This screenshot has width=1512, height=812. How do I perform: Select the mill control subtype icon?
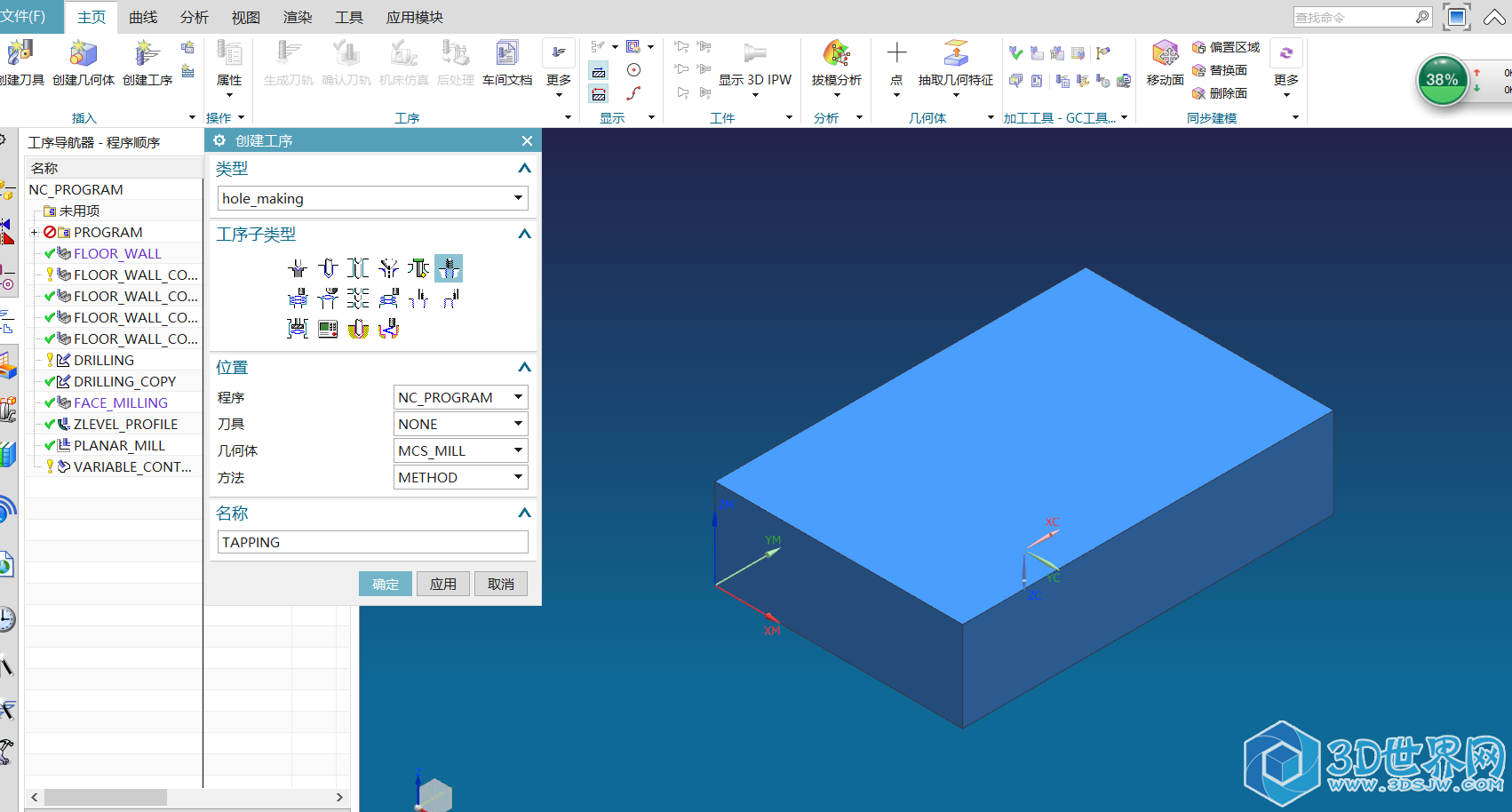coord(328,329)
